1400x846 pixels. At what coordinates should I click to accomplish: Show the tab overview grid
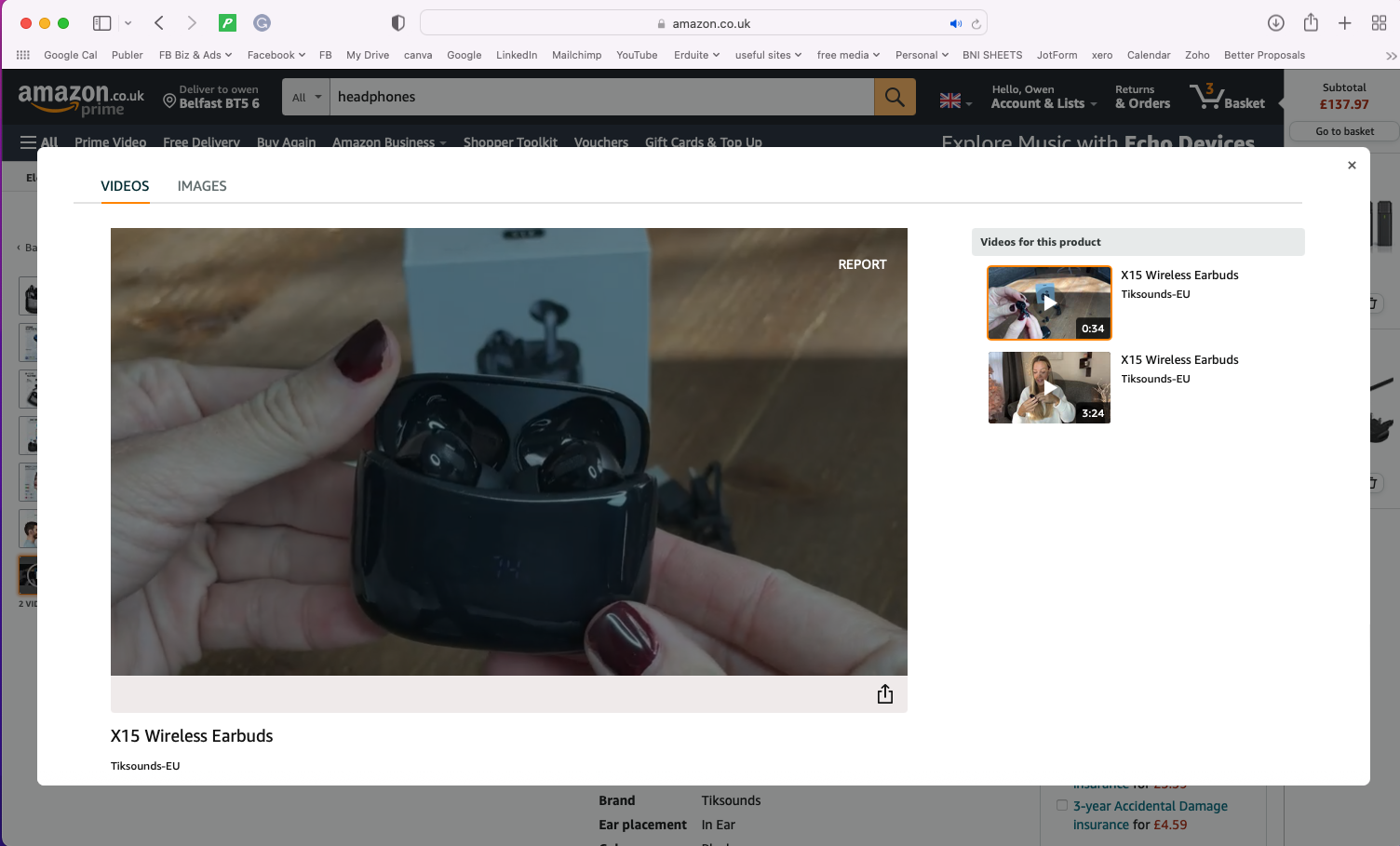click(x=1380, y=23)
